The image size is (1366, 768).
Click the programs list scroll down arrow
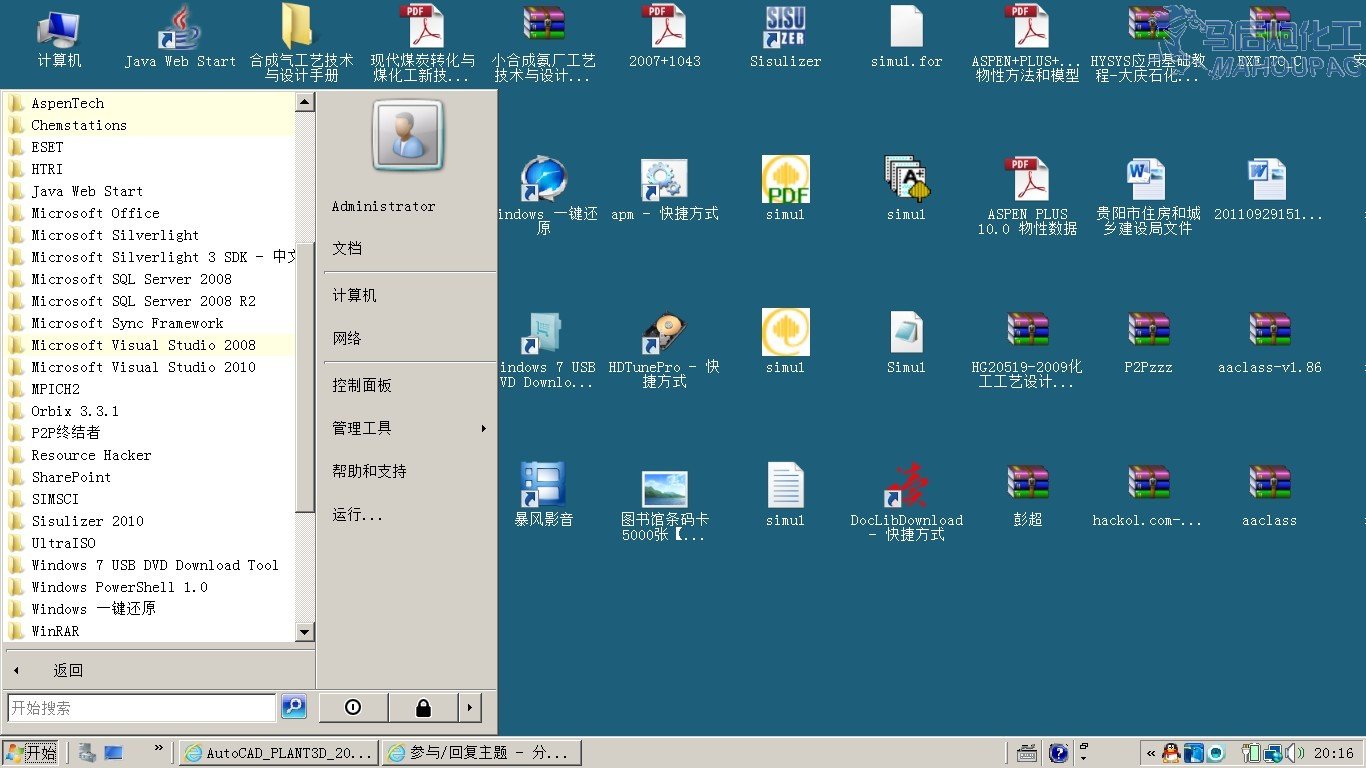305,632
